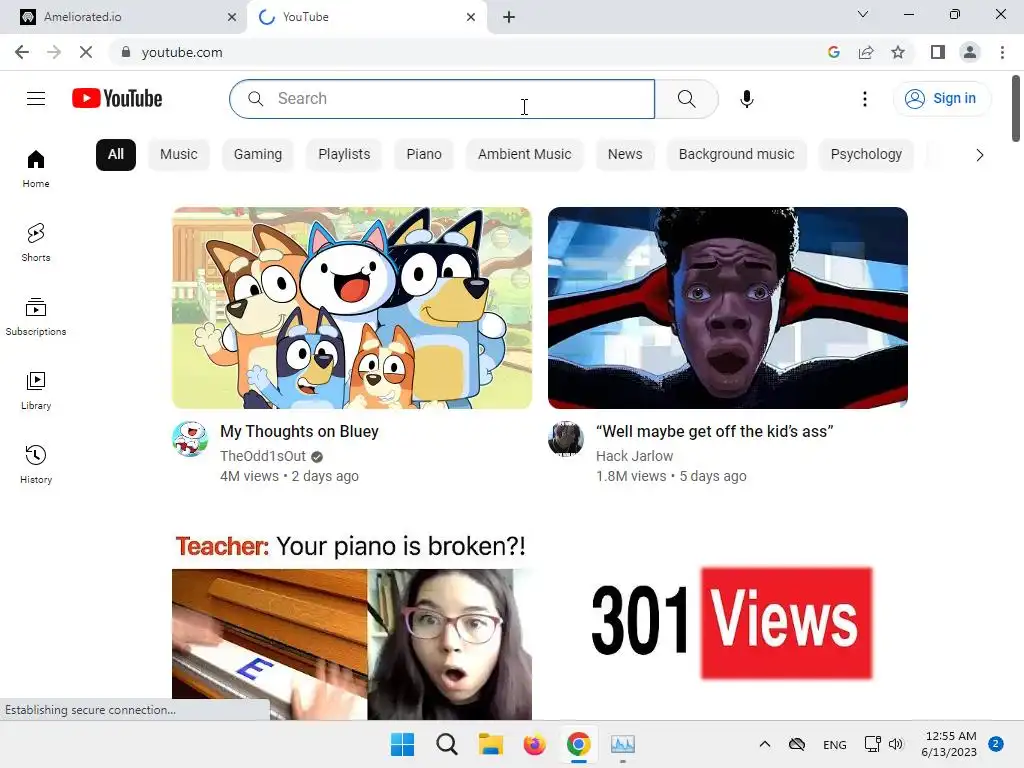Click inside the YouTube Search field
The height and width of the screenshot is (768, 1024).
[442, 99]
